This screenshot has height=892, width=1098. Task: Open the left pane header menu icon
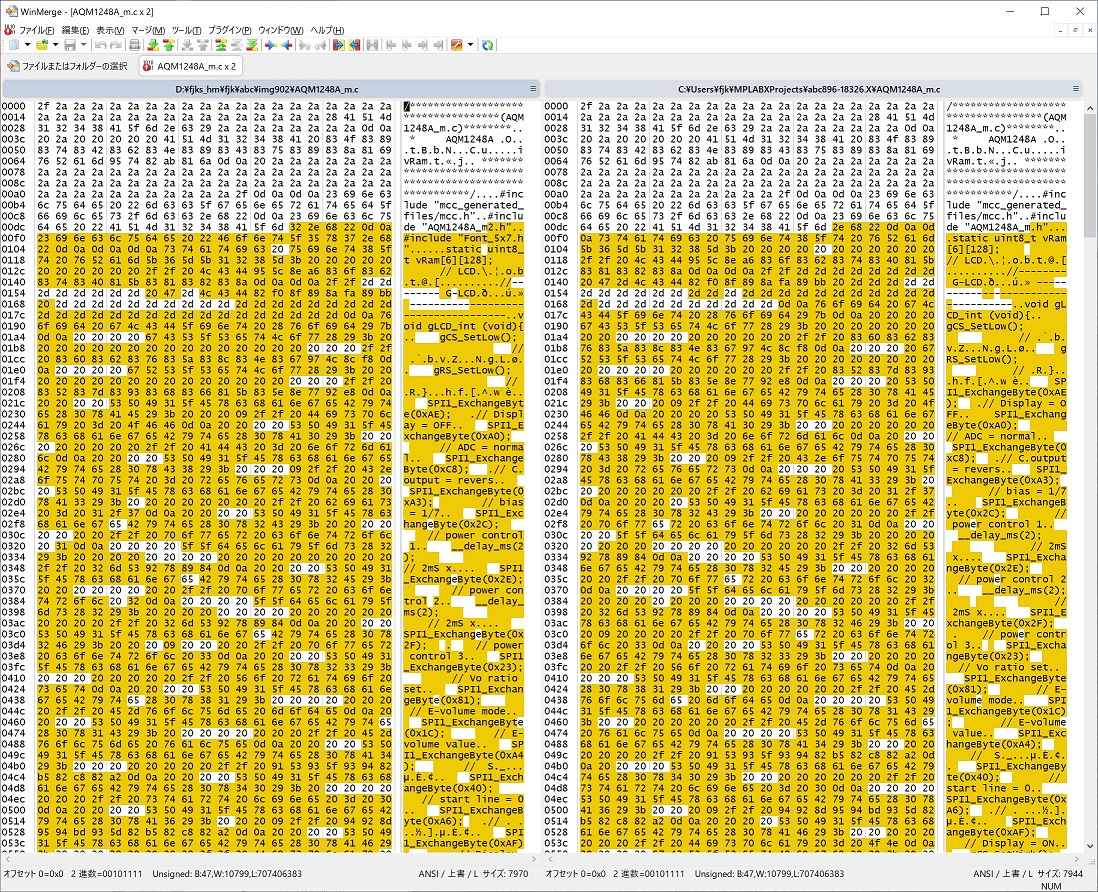(533, 89)
